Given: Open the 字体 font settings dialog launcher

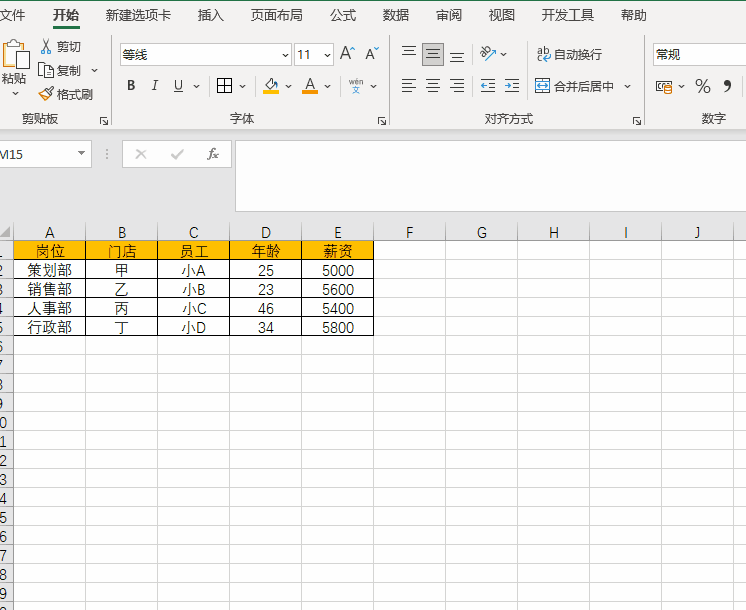Looking at the screenshot, I should coord(382,121).
